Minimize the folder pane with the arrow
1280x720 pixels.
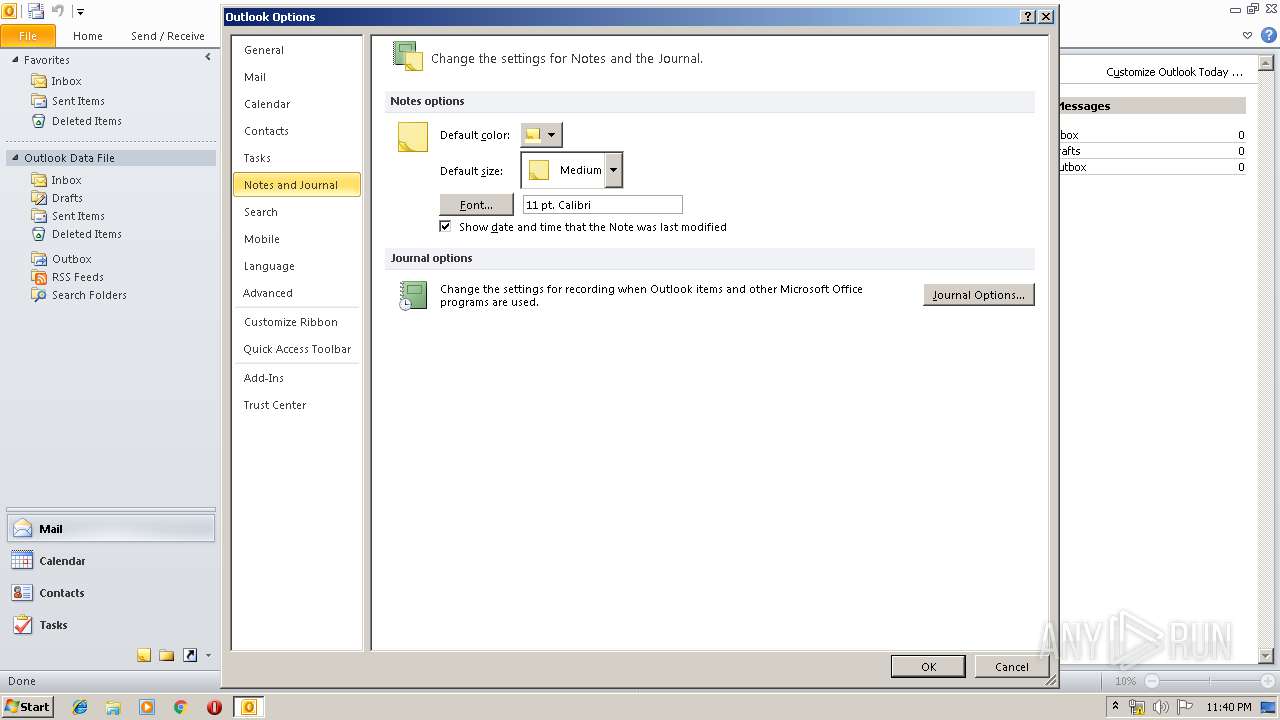[x=208, y=57]
